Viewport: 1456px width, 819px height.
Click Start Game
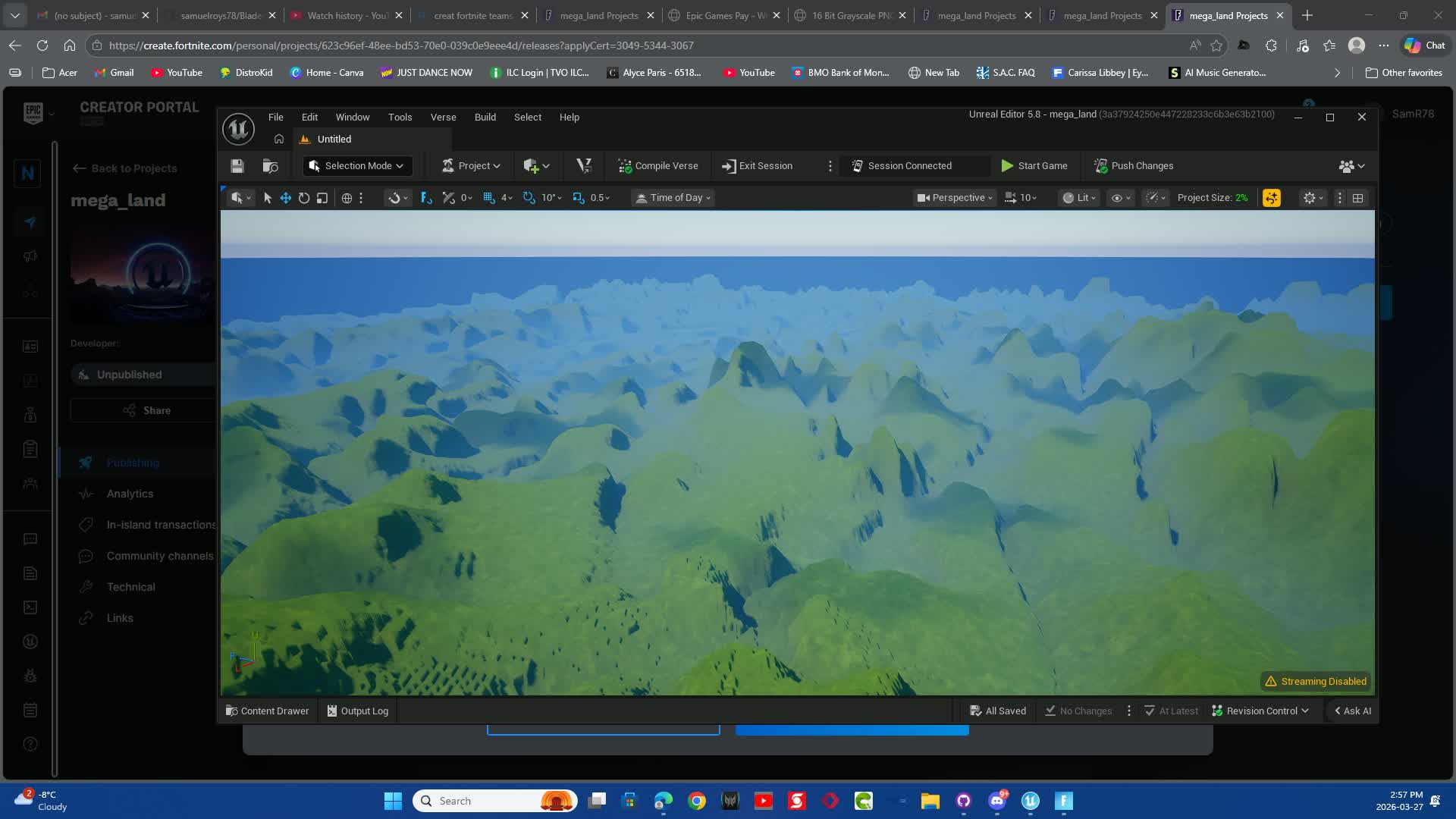(x=1034, y=166)
